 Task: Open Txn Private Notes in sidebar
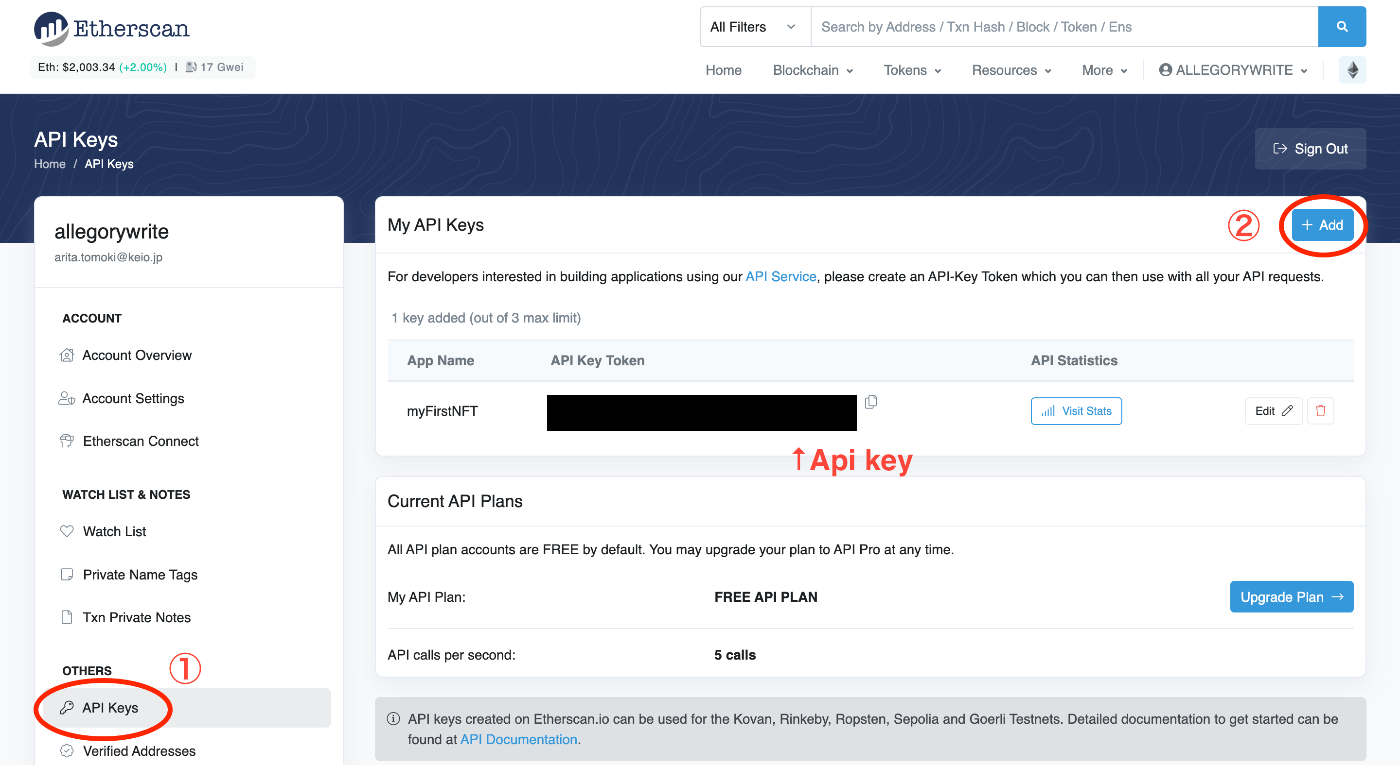pyautogui.click(x=136, y=617)
